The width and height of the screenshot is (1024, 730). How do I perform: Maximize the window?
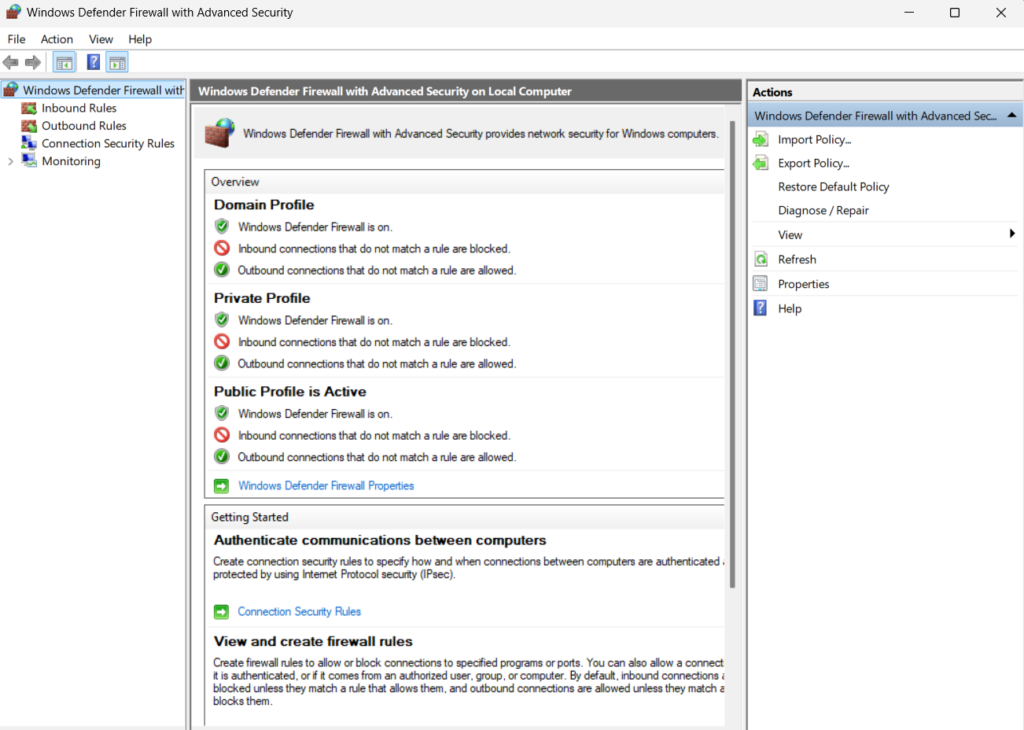[x=955, y=12]
